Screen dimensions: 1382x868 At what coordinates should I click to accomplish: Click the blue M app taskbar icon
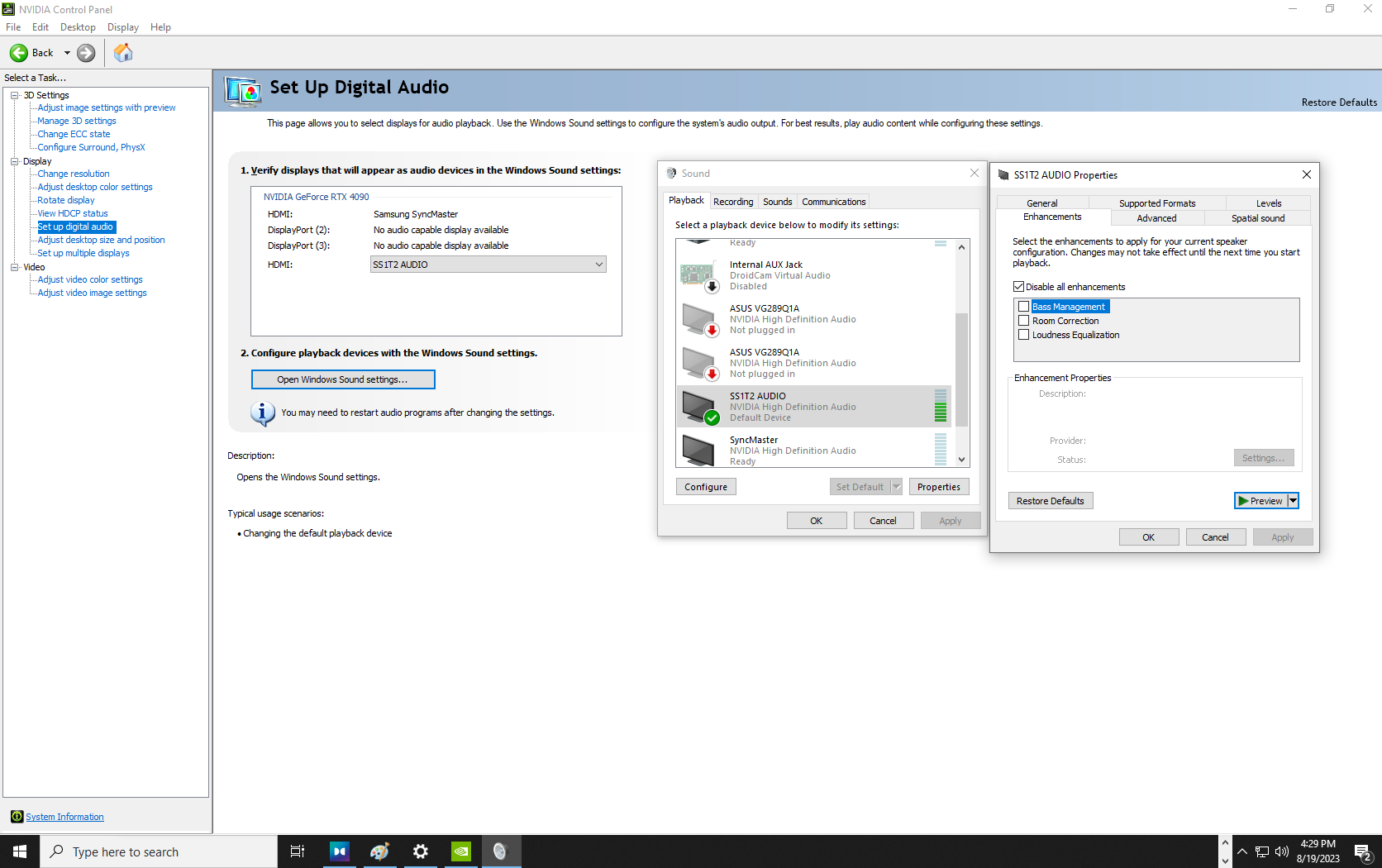[x=339, y=851]
